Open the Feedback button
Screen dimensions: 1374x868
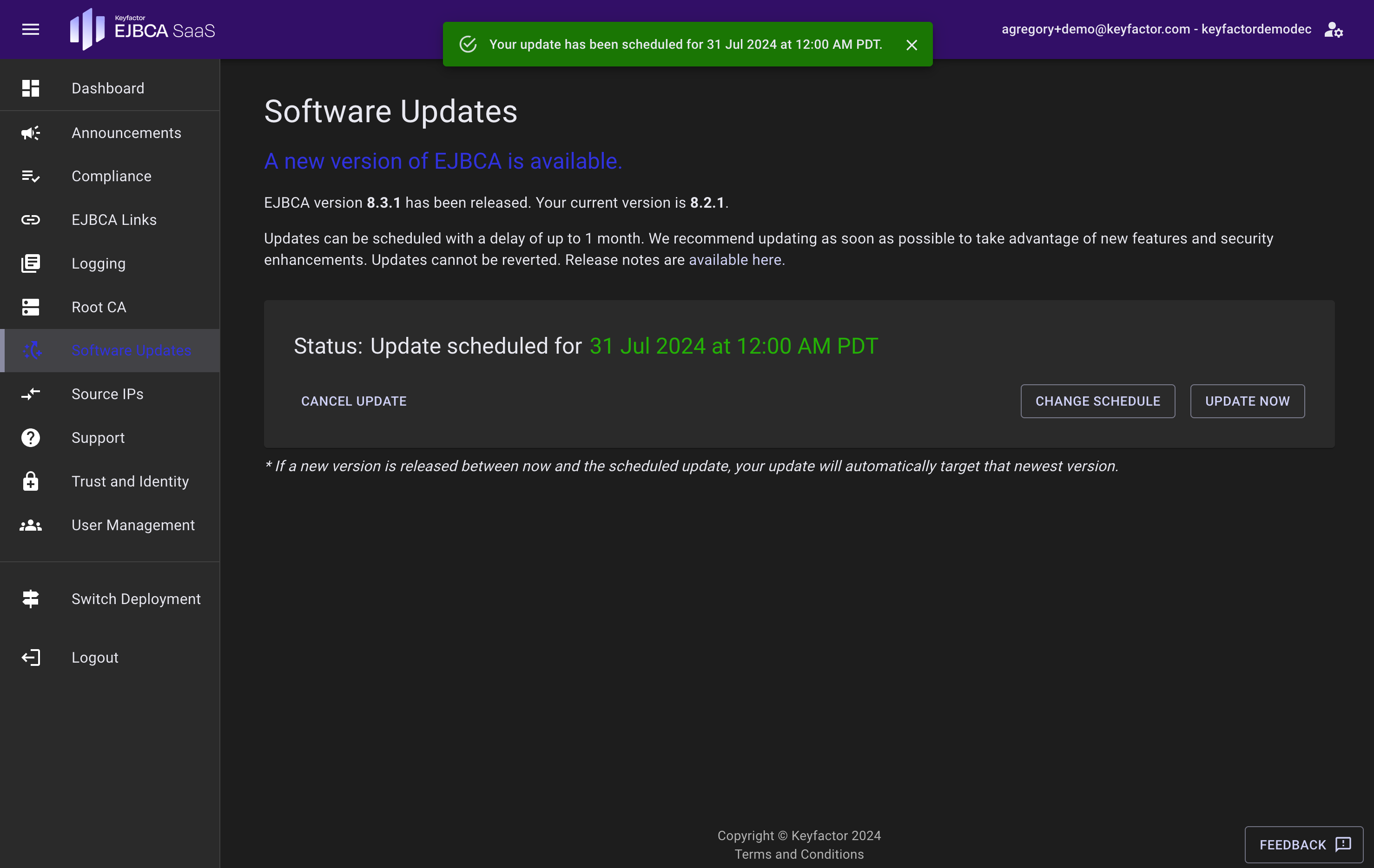pyautogui.click(x=1303, y=844)
